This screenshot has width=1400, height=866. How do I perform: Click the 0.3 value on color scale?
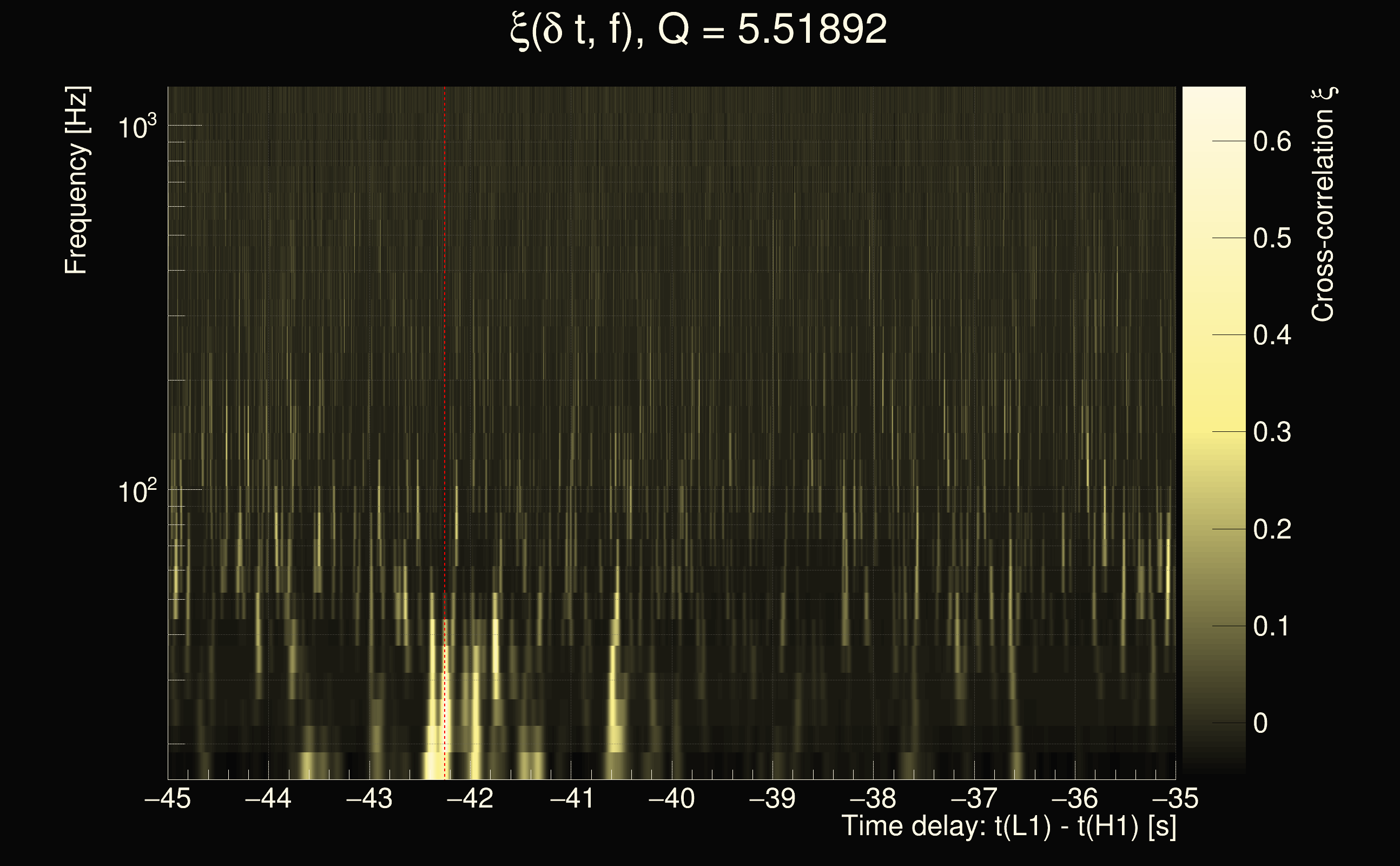coord(1272,432)
